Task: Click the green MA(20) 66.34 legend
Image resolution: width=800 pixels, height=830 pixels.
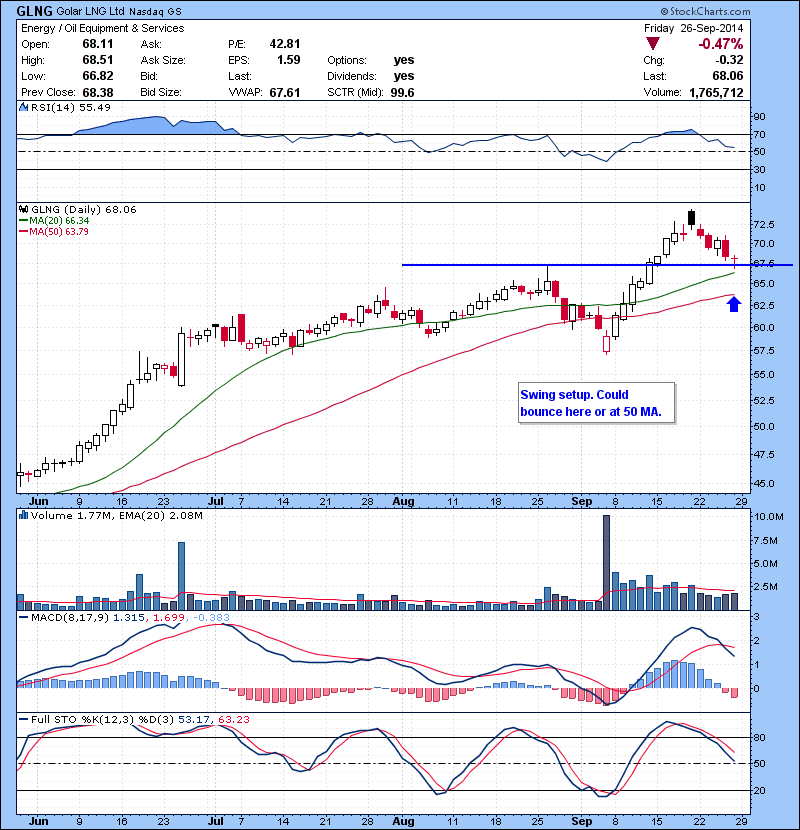Action: [55, 221]
